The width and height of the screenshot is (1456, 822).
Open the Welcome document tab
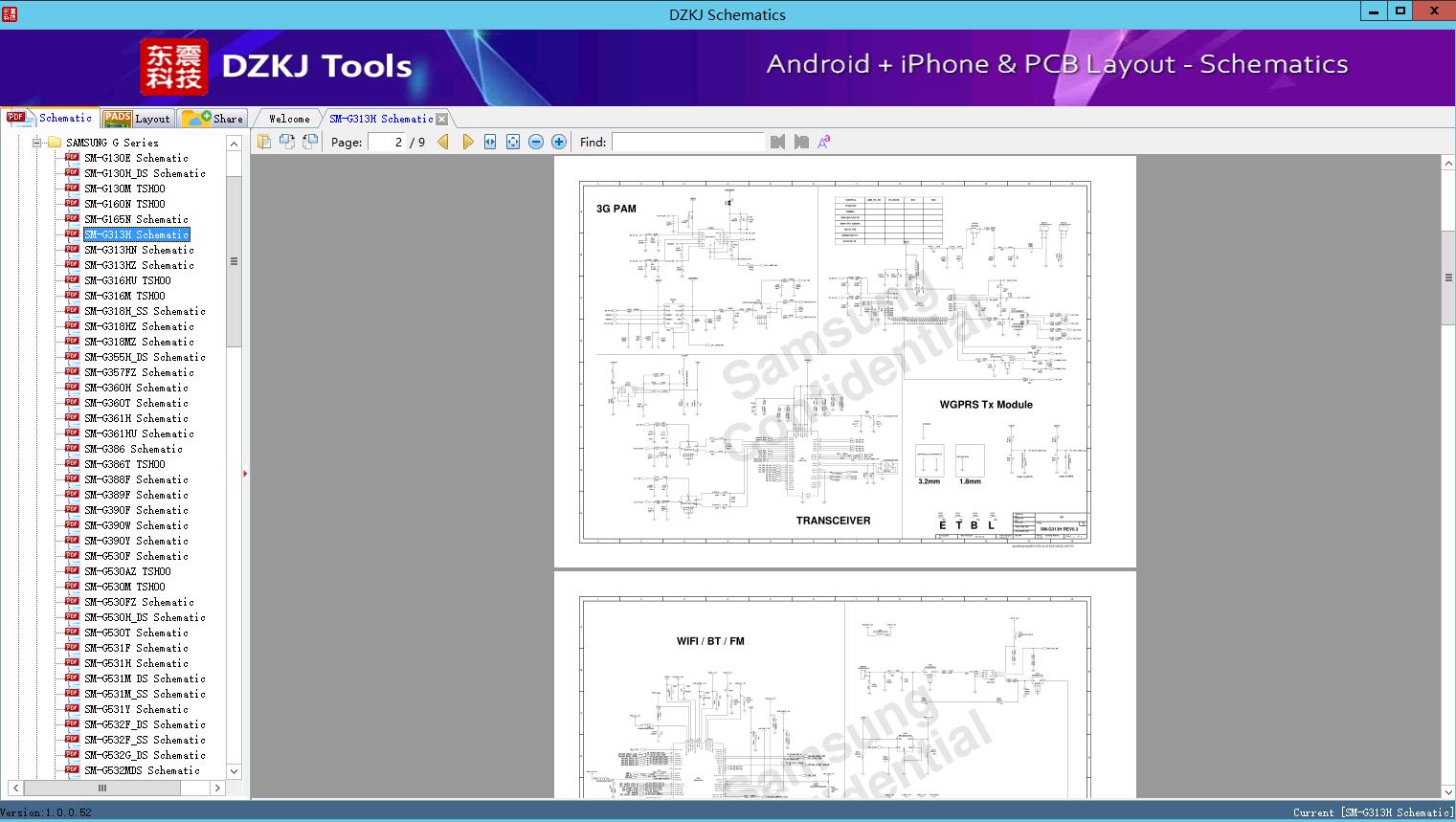coord(289,119)
